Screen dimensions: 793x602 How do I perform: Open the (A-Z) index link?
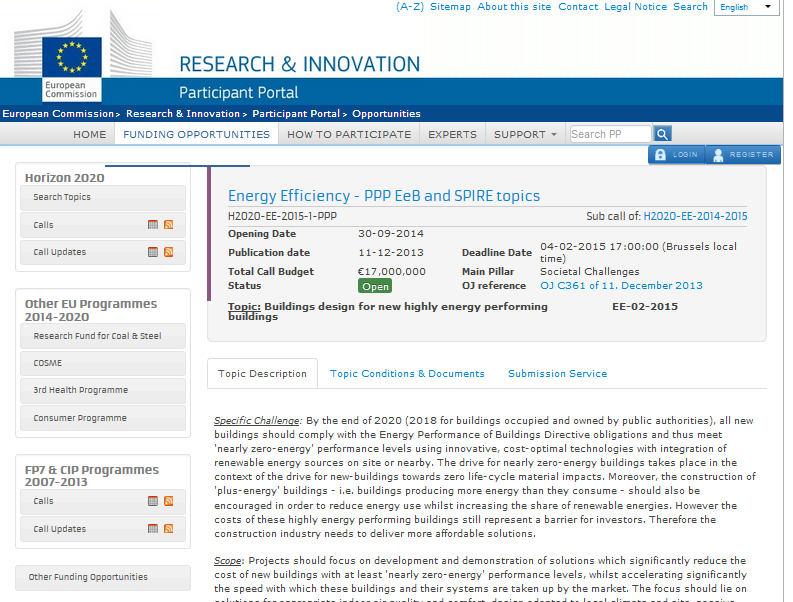(x=410, y=7)
